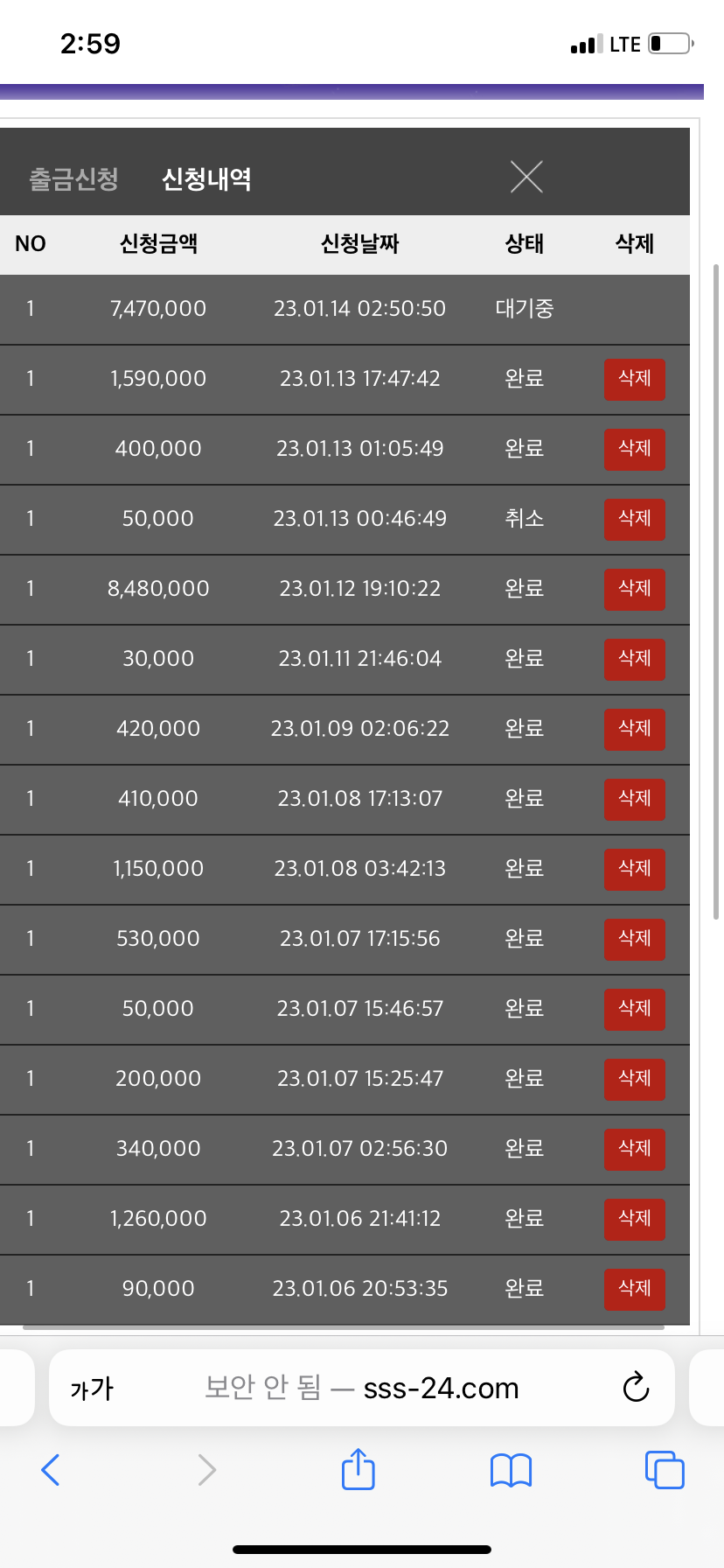Tap the Safari back arrow

51,1469
